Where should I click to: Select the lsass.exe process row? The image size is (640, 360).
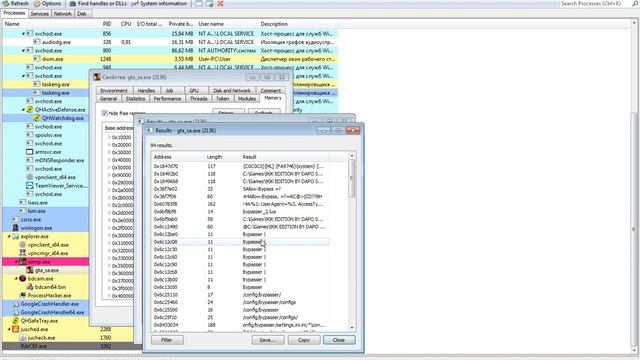coord(45,202)
